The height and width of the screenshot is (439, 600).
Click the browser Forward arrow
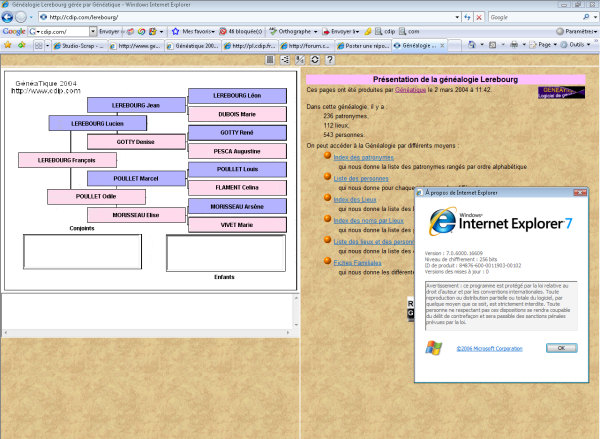(x=21, y=17)
